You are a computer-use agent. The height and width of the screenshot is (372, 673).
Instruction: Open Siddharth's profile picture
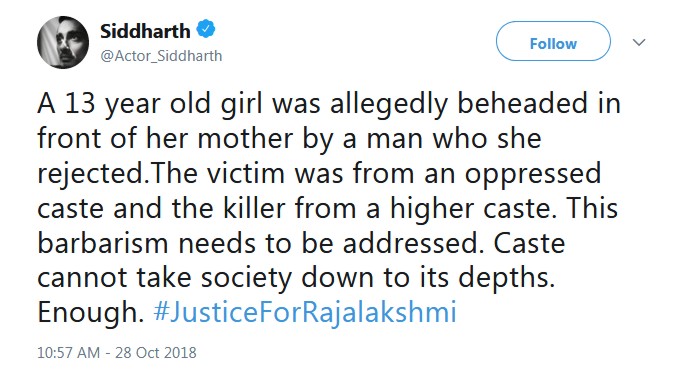(63, 42)
